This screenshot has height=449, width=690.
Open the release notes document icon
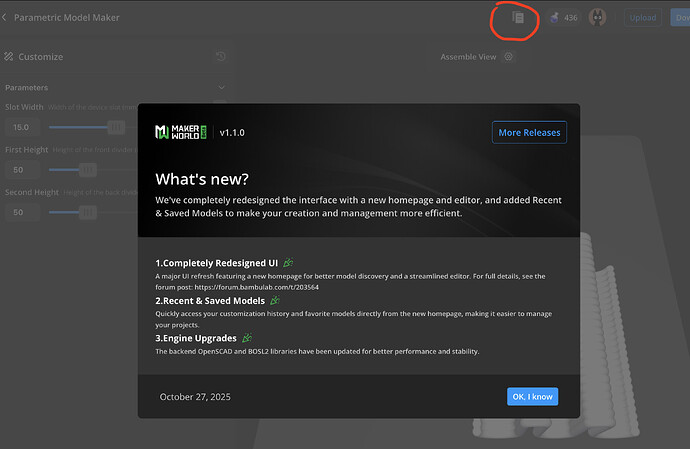click(x=518, y=18)
